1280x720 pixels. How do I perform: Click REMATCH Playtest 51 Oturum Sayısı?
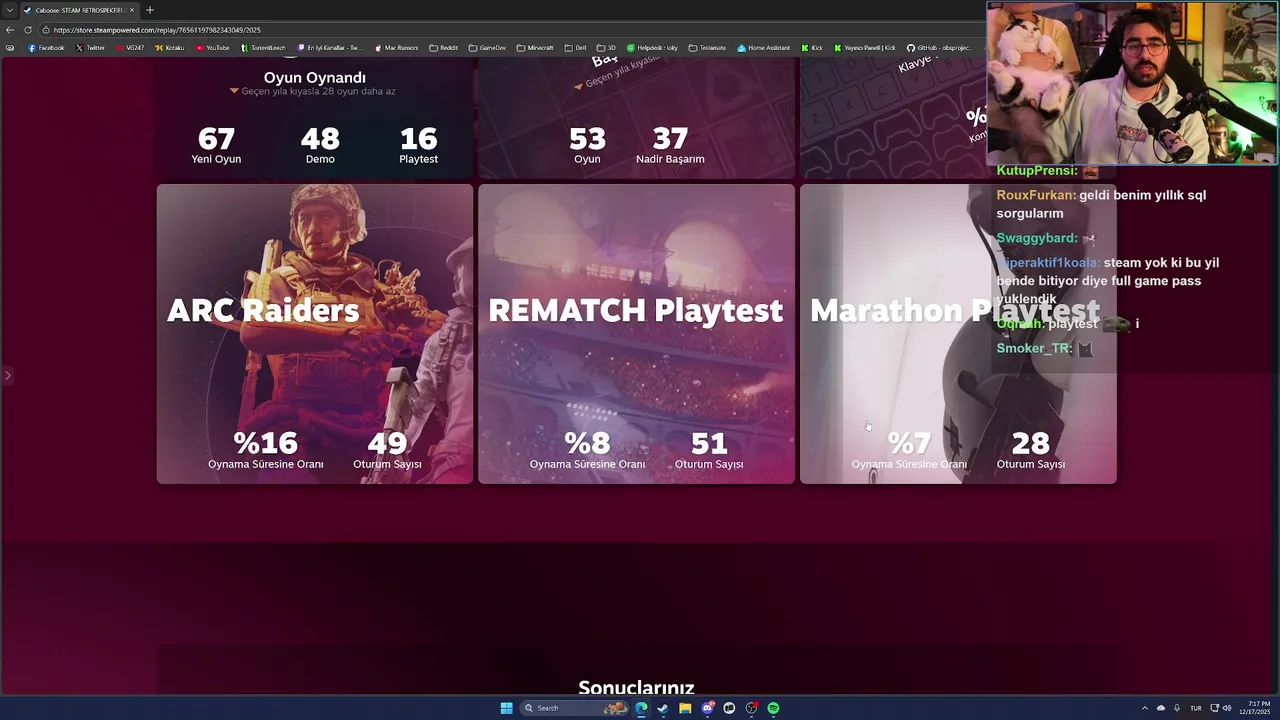coord(709,450)
